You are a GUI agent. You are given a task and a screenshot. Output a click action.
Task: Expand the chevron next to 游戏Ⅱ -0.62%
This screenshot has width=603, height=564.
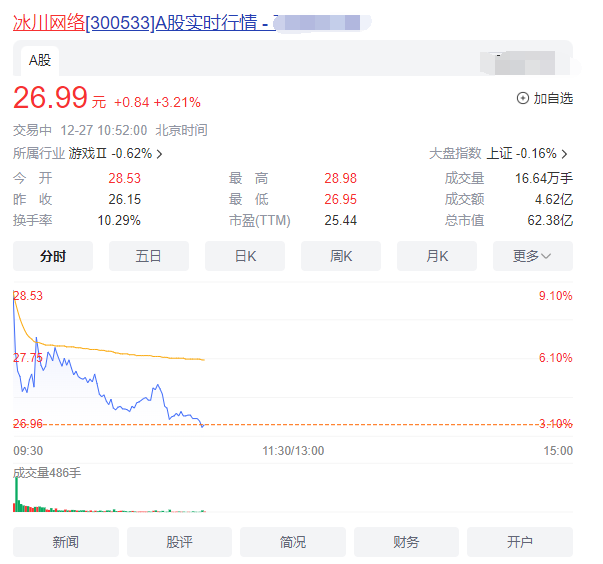pyautogui.click(x=159, y=154)
